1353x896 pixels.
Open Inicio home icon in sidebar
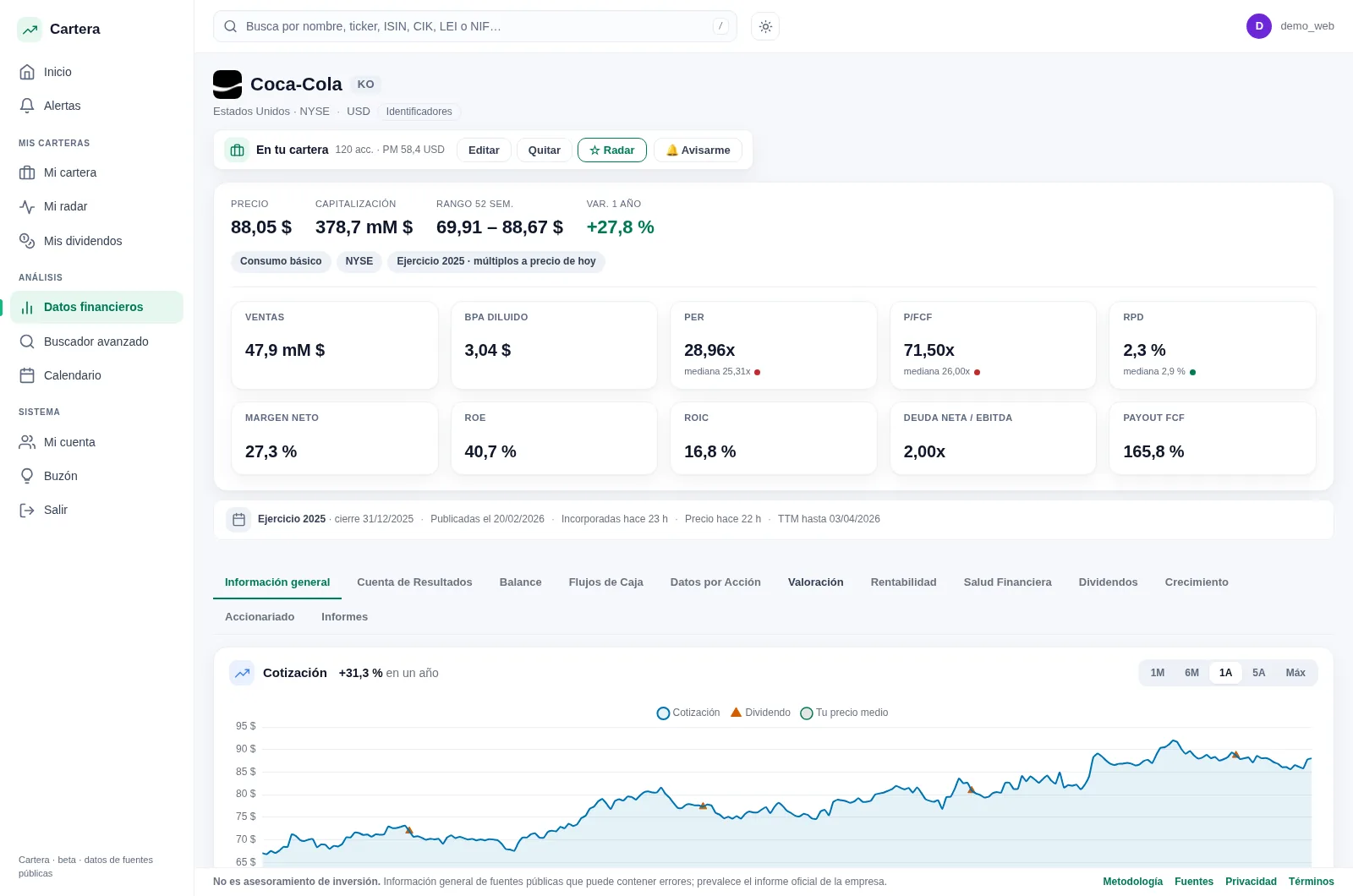pyautogui.click(x=27, y=72)
